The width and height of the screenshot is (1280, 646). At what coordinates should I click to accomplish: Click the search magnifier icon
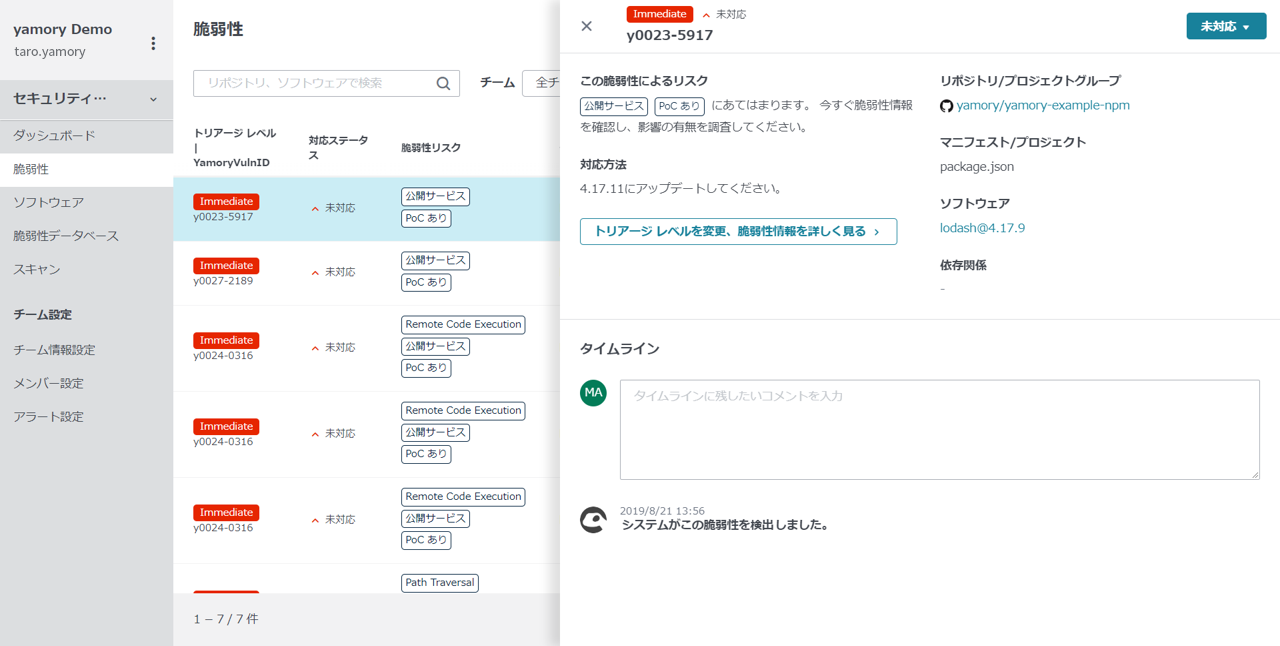[443, 84]
